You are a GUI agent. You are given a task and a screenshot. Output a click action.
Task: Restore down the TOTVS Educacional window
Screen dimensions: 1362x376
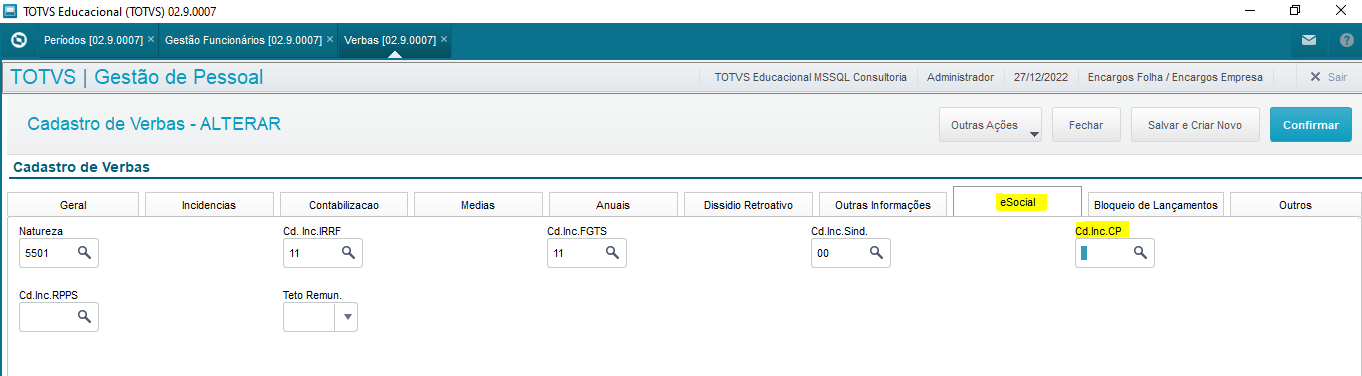click(x=1294, y=11)
